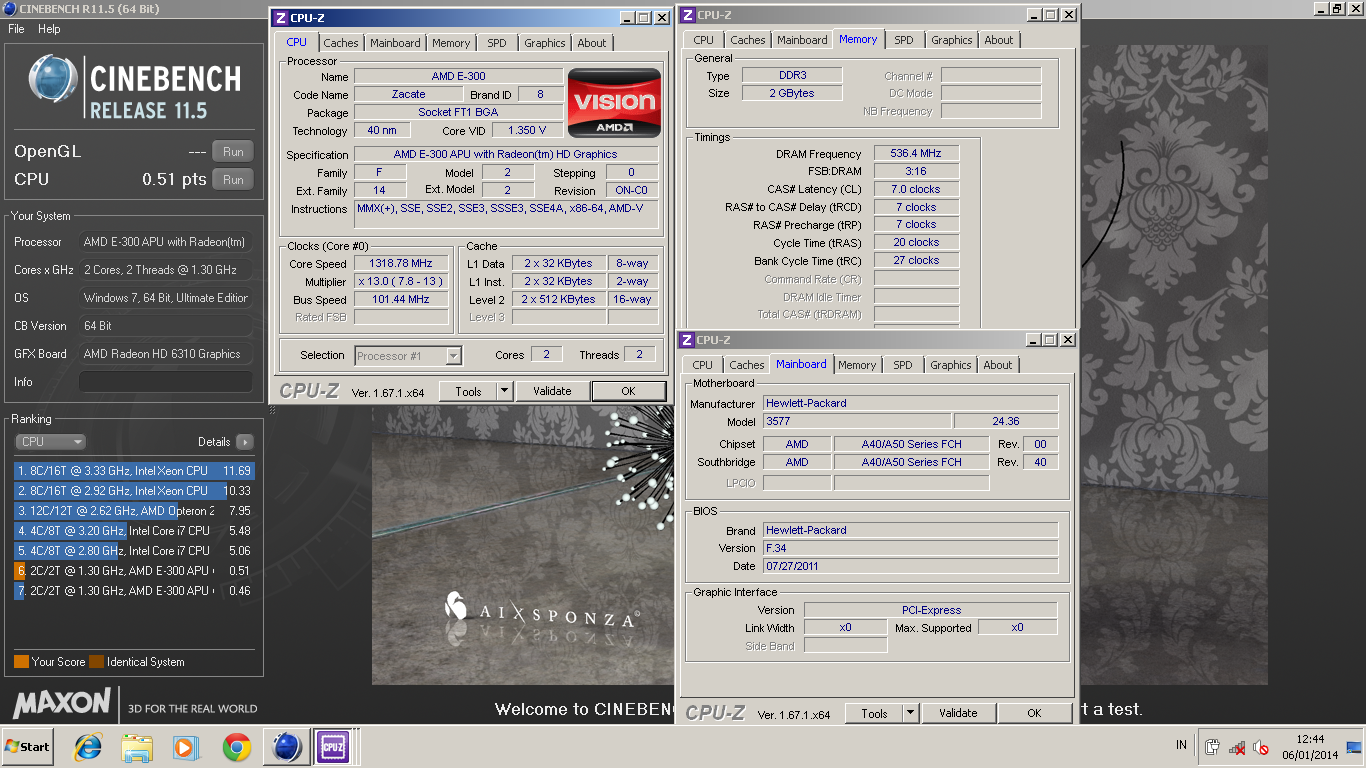Image resolution: width=1366 pixels, height=768 pixels.
Task: Launch Google Chrome from taskbar
Action: click(236, 747)
